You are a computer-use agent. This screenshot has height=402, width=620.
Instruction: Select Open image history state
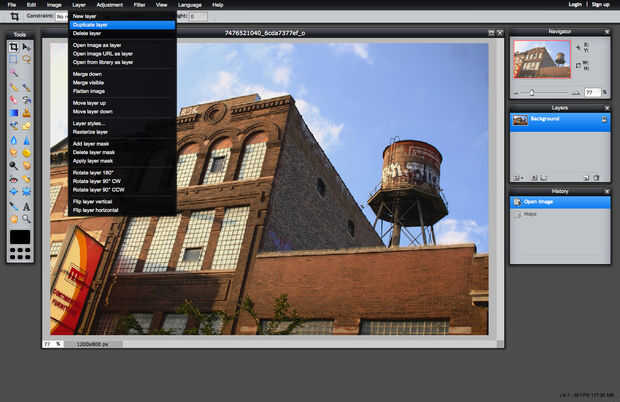pos(560,202)
